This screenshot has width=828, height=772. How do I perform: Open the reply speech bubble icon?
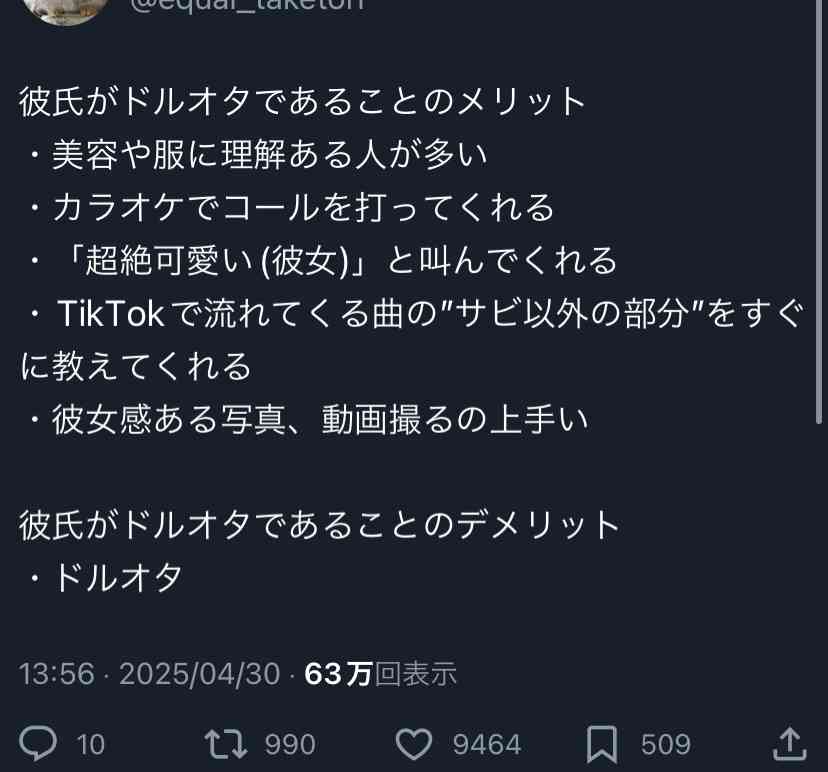point(38,743)
